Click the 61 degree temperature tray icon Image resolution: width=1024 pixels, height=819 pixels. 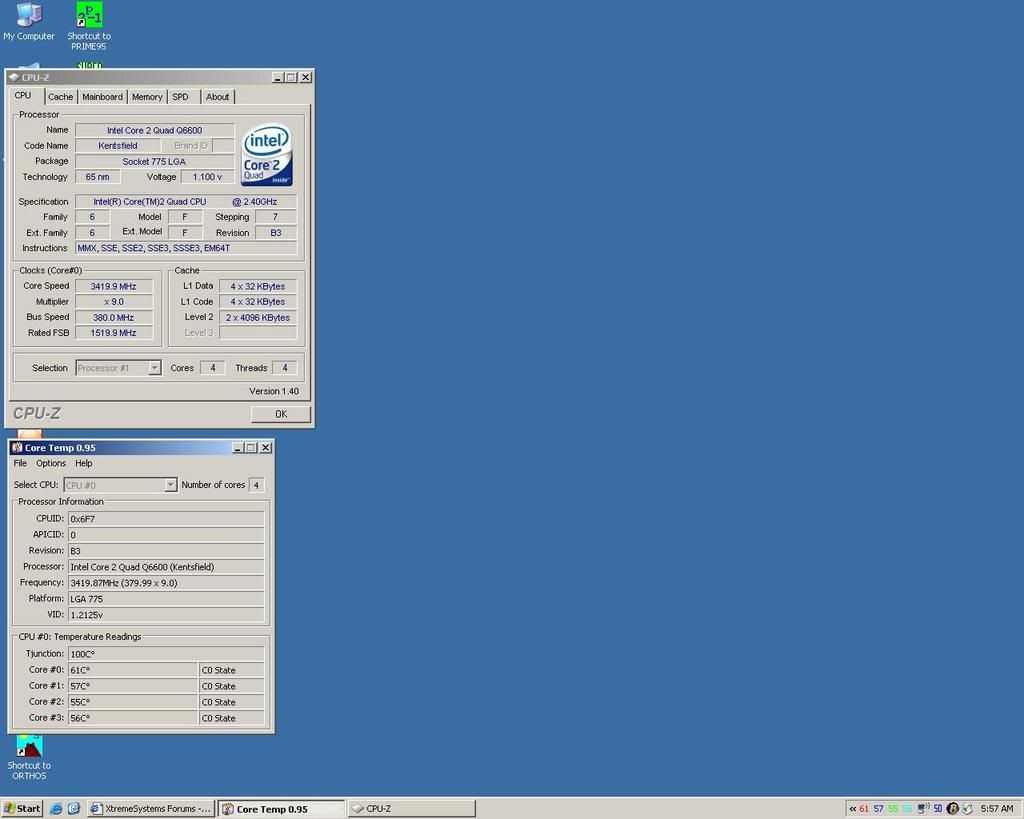click(864, 808)
